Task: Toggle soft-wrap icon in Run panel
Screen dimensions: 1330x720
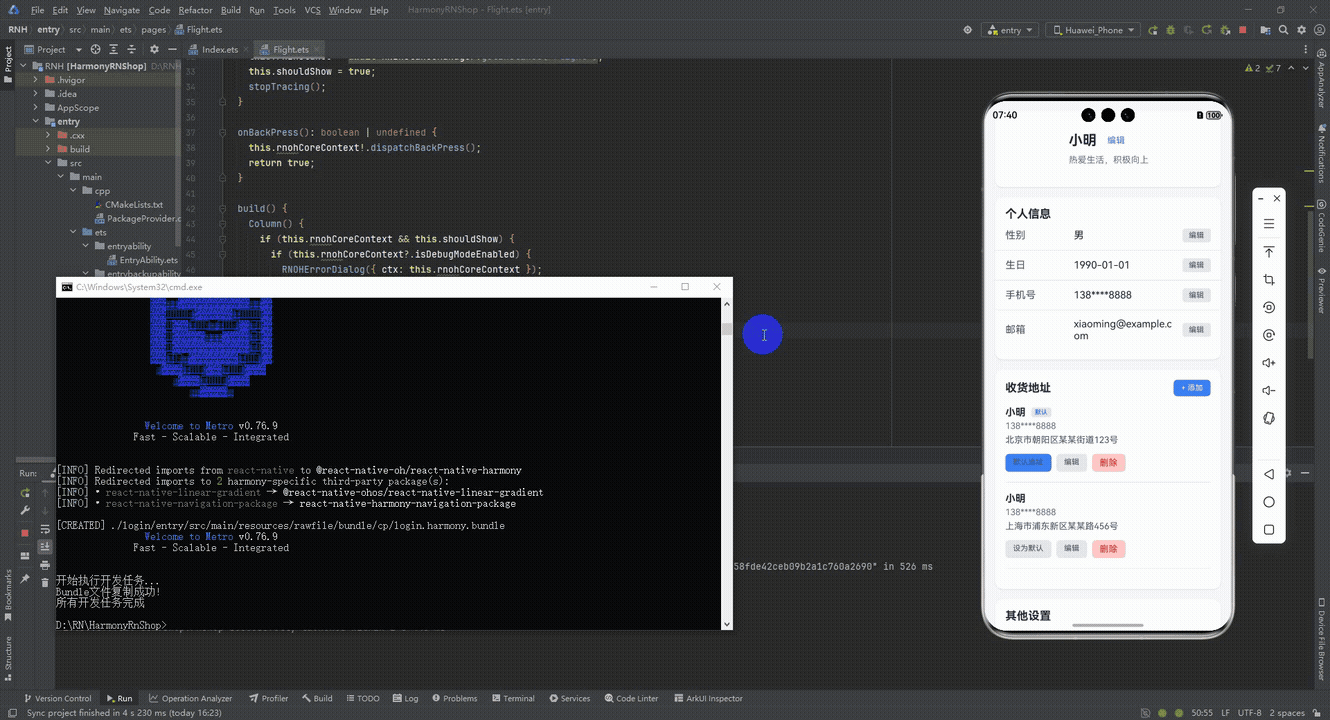Action: [45, 529]
